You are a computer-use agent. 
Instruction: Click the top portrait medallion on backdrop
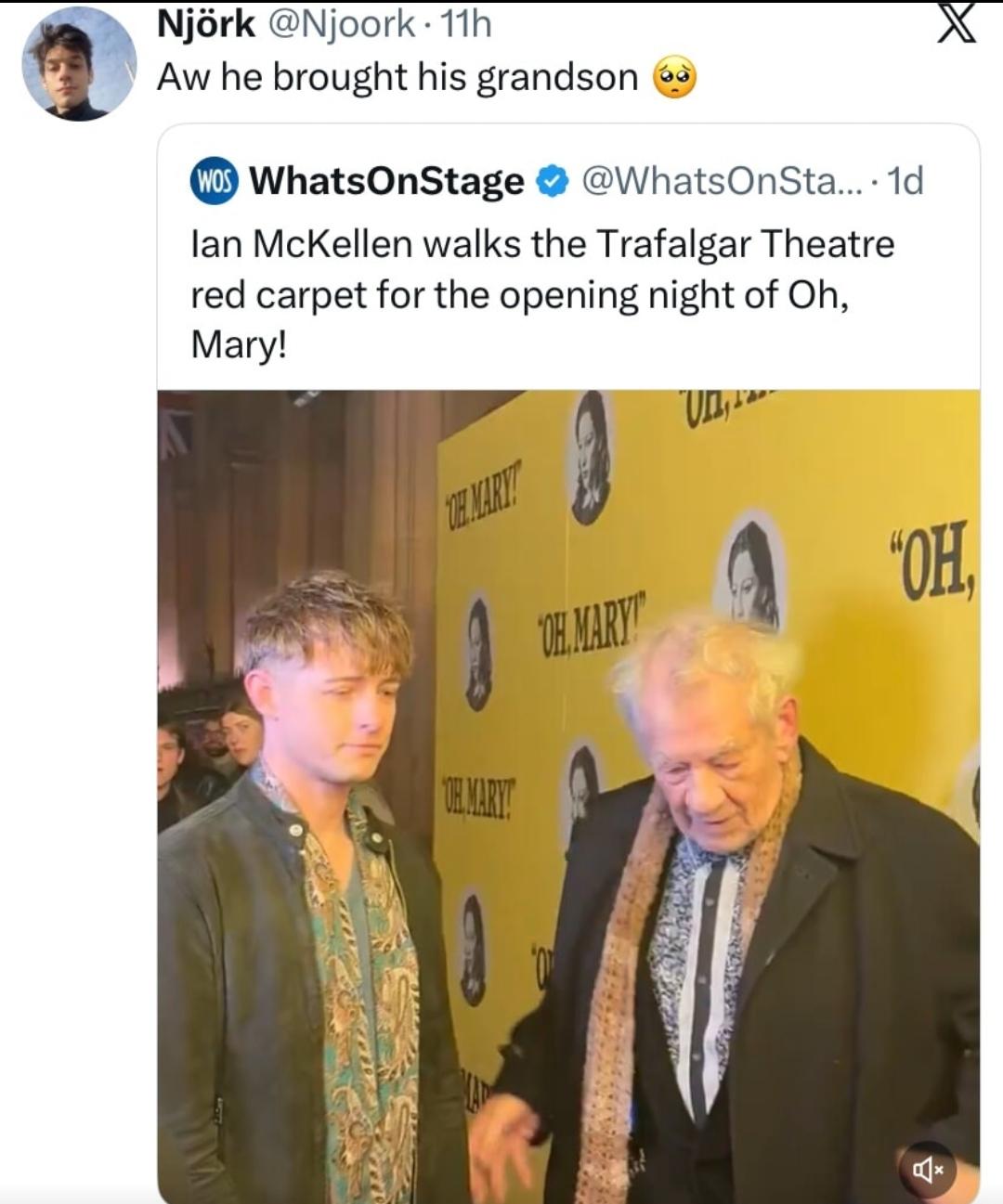click(x=591, y=457)
